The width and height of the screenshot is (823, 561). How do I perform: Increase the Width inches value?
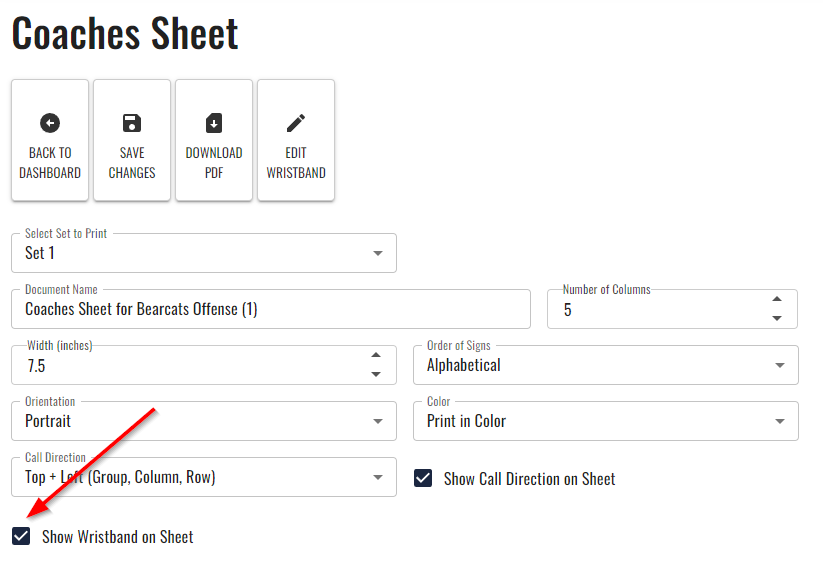click(375, 356)
